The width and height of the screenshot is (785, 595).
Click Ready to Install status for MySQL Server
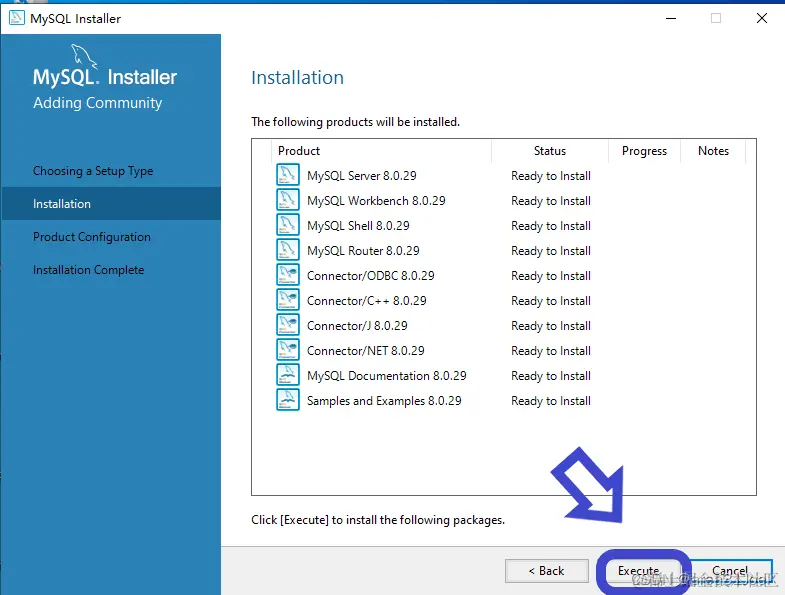551,176
